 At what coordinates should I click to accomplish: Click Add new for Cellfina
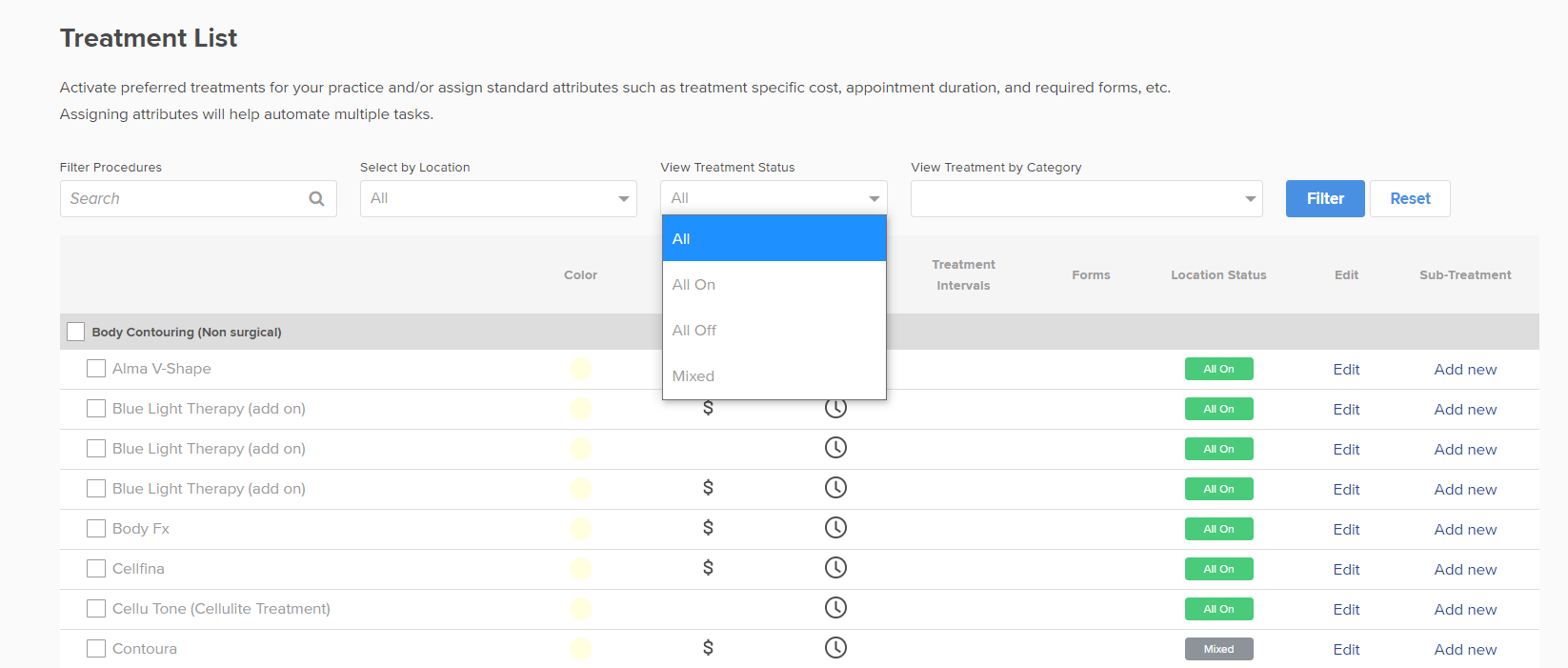point(1465,570)
